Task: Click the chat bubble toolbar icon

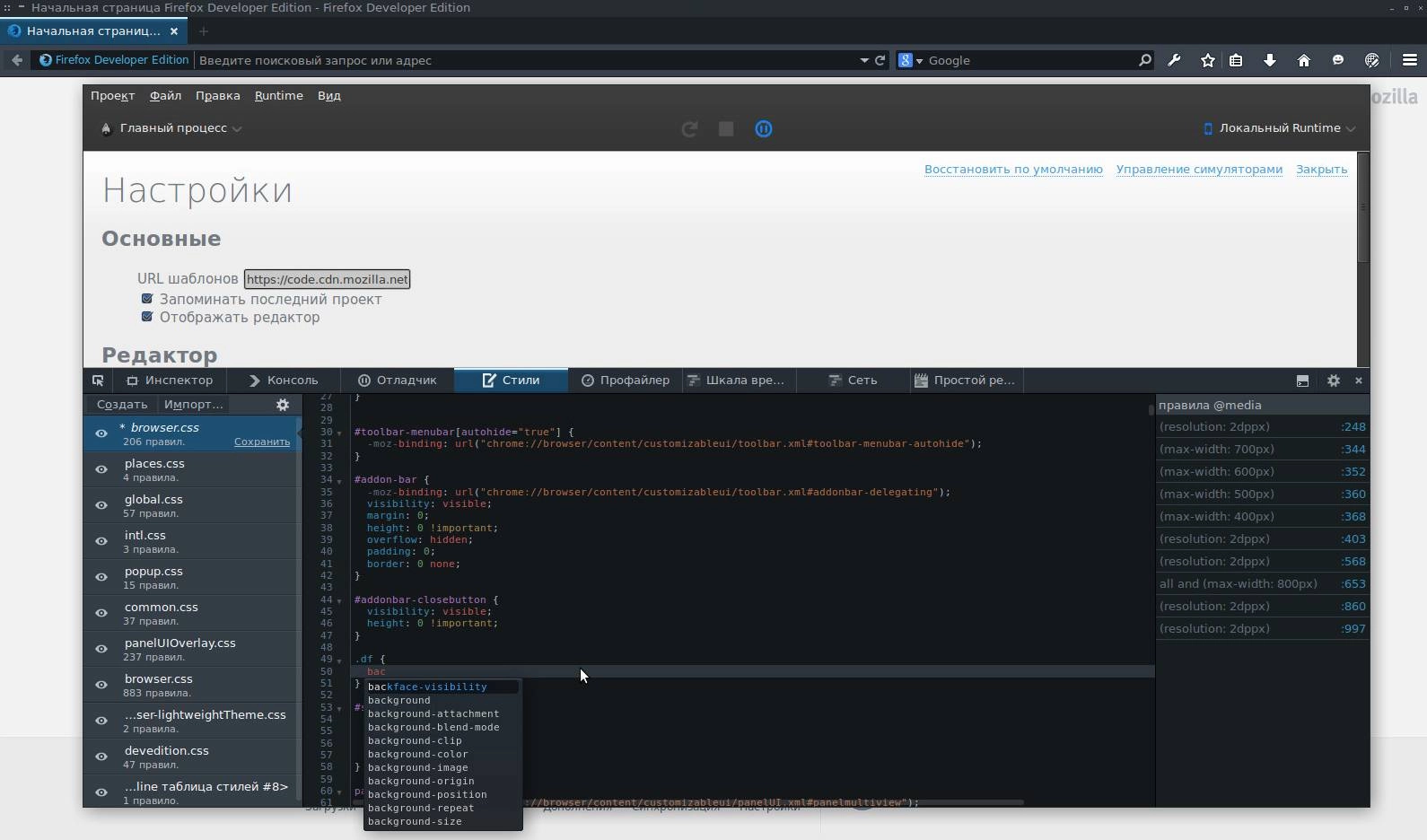Action: [1338, 60]
